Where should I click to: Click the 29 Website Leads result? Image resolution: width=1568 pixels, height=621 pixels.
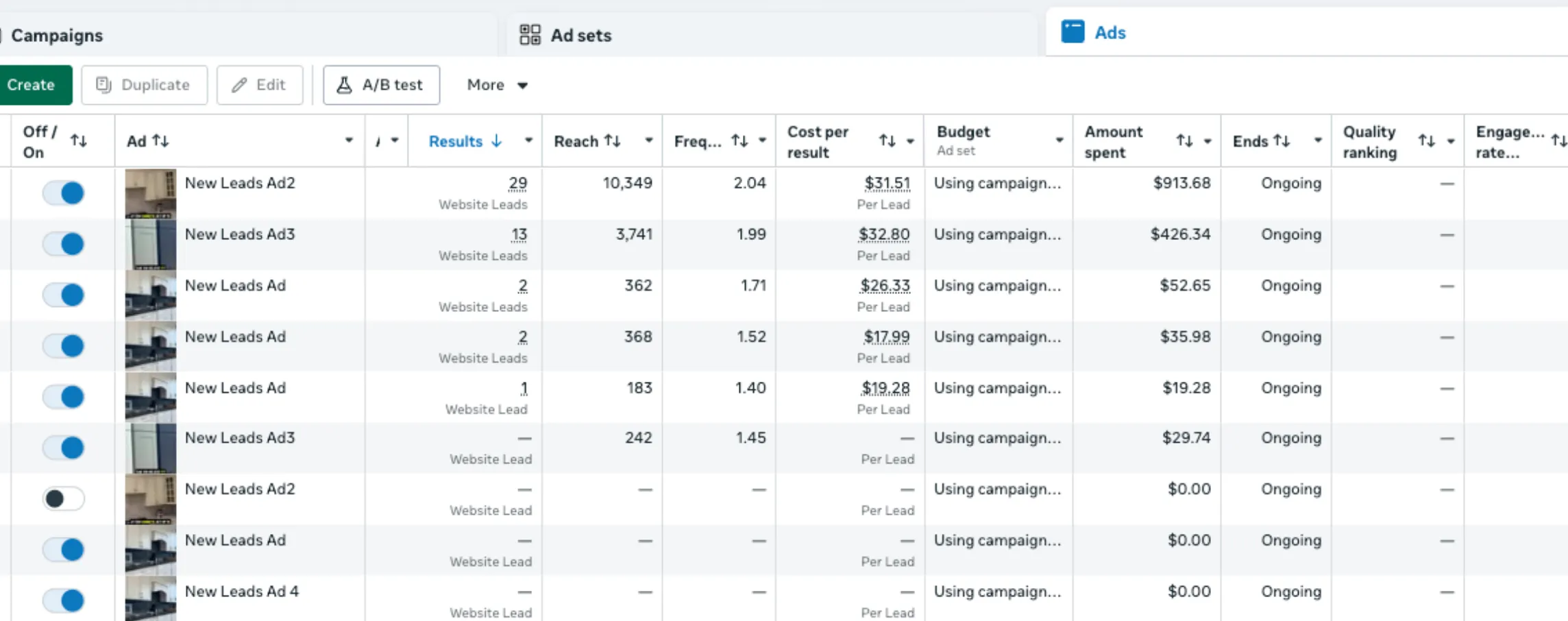[x=517, y=184]
